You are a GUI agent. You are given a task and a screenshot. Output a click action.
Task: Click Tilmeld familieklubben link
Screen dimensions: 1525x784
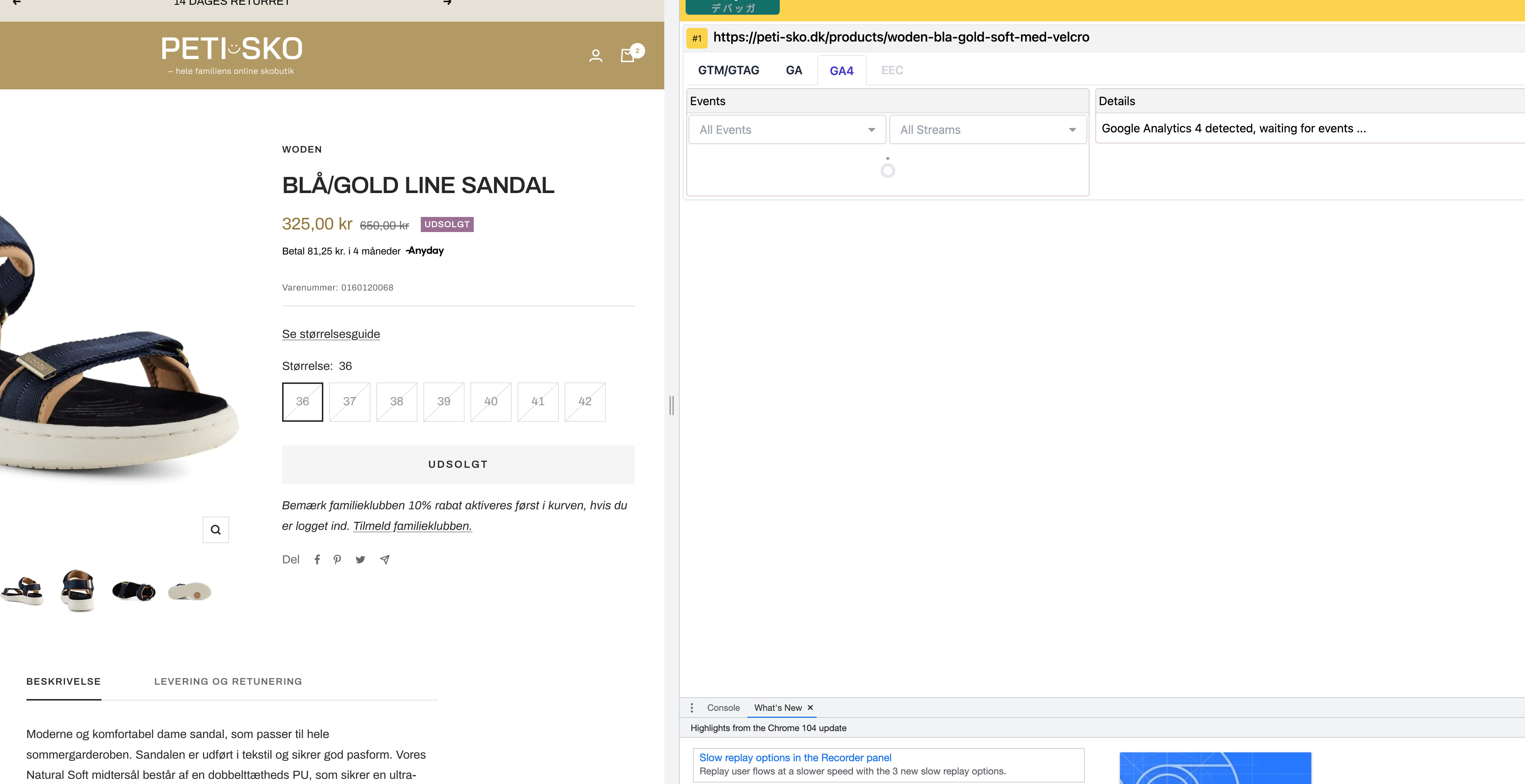tap(412, 526)
